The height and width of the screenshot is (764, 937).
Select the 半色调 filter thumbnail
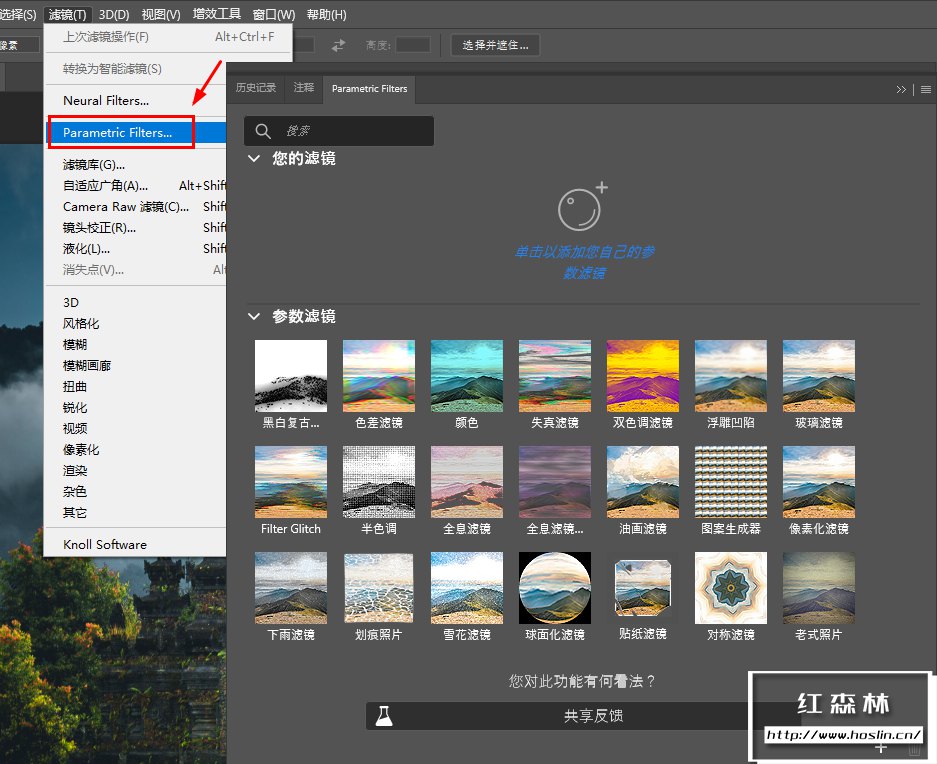379,482
